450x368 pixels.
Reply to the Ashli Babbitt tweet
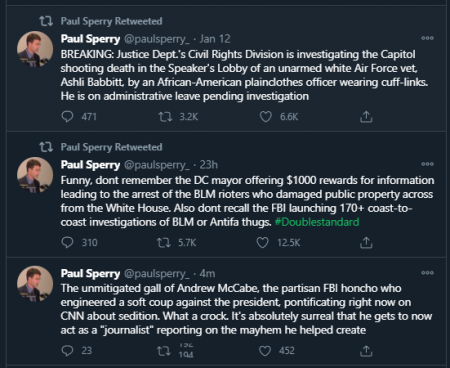pos(67,117)
